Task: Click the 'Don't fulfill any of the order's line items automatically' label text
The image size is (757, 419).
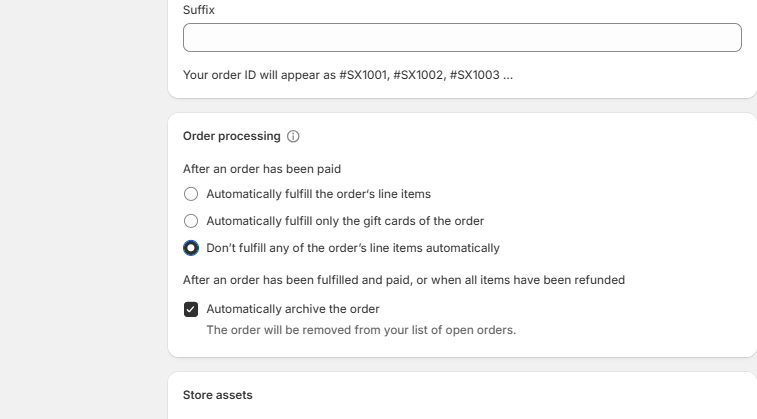Action: 353,248
